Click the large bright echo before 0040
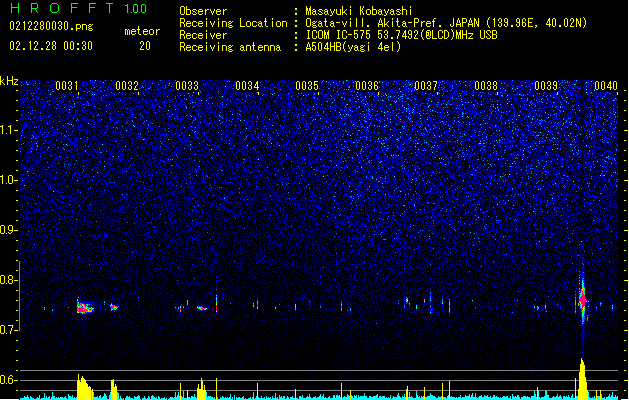Viewport: 629px width, 400px height. click(x=582, y=299)
